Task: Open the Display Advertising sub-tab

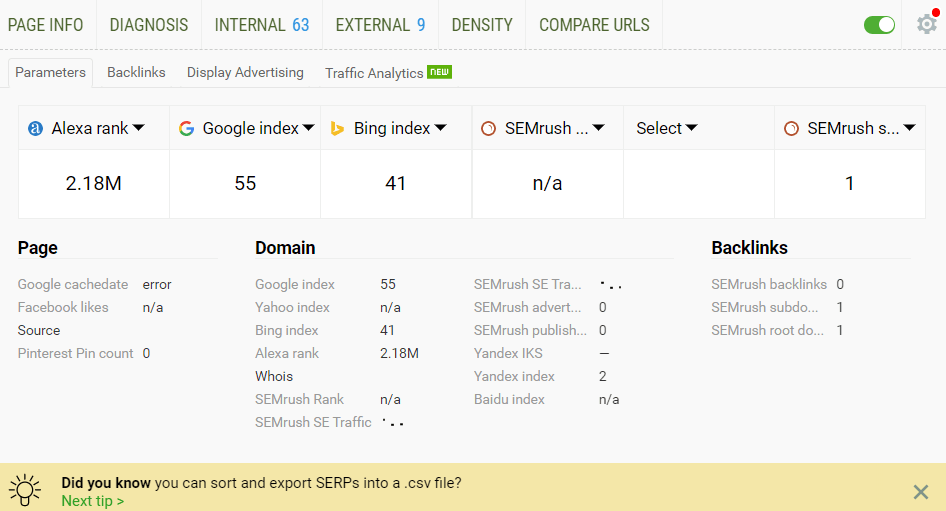Action: [x=245, y=72]
